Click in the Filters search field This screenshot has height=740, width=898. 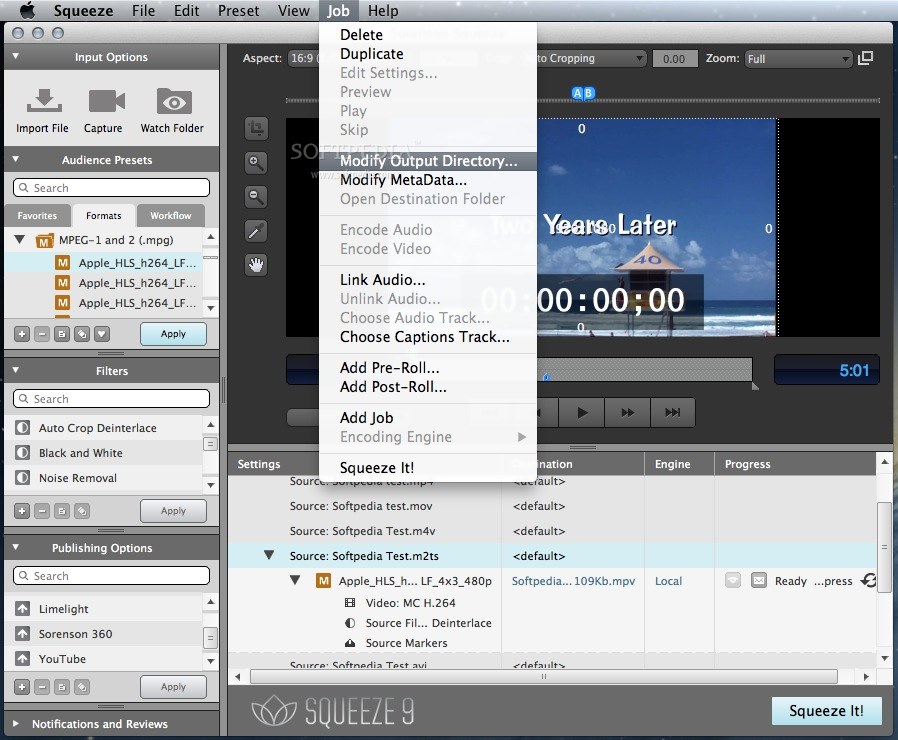tap(111, 398)
